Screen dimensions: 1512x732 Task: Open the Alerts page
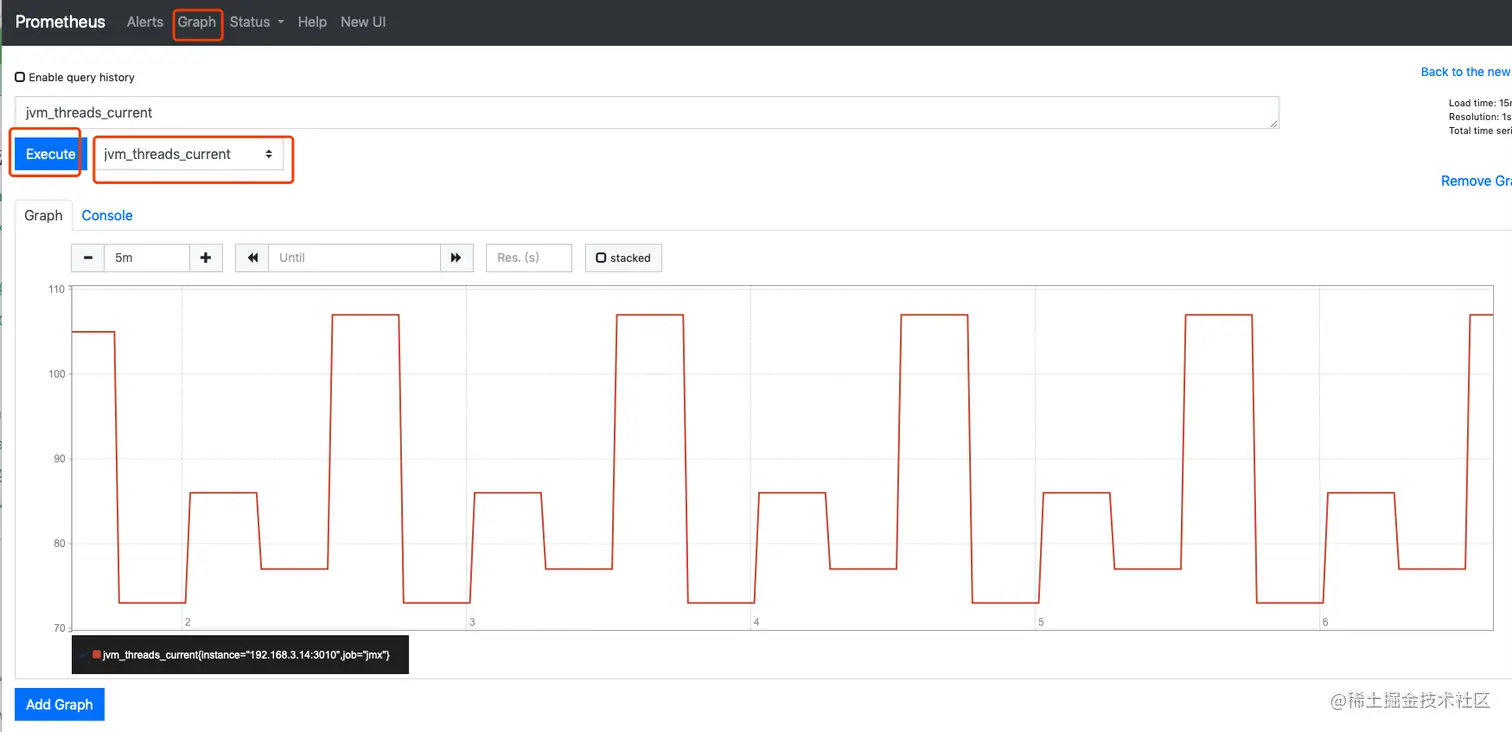[x=145, y=22]
